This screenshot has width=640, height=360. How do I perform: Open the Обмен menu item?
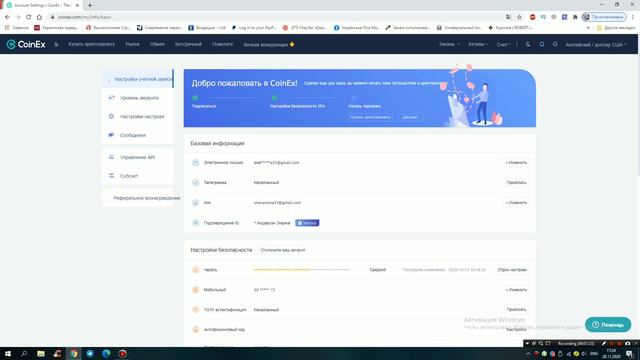click(x=157, y=44)
